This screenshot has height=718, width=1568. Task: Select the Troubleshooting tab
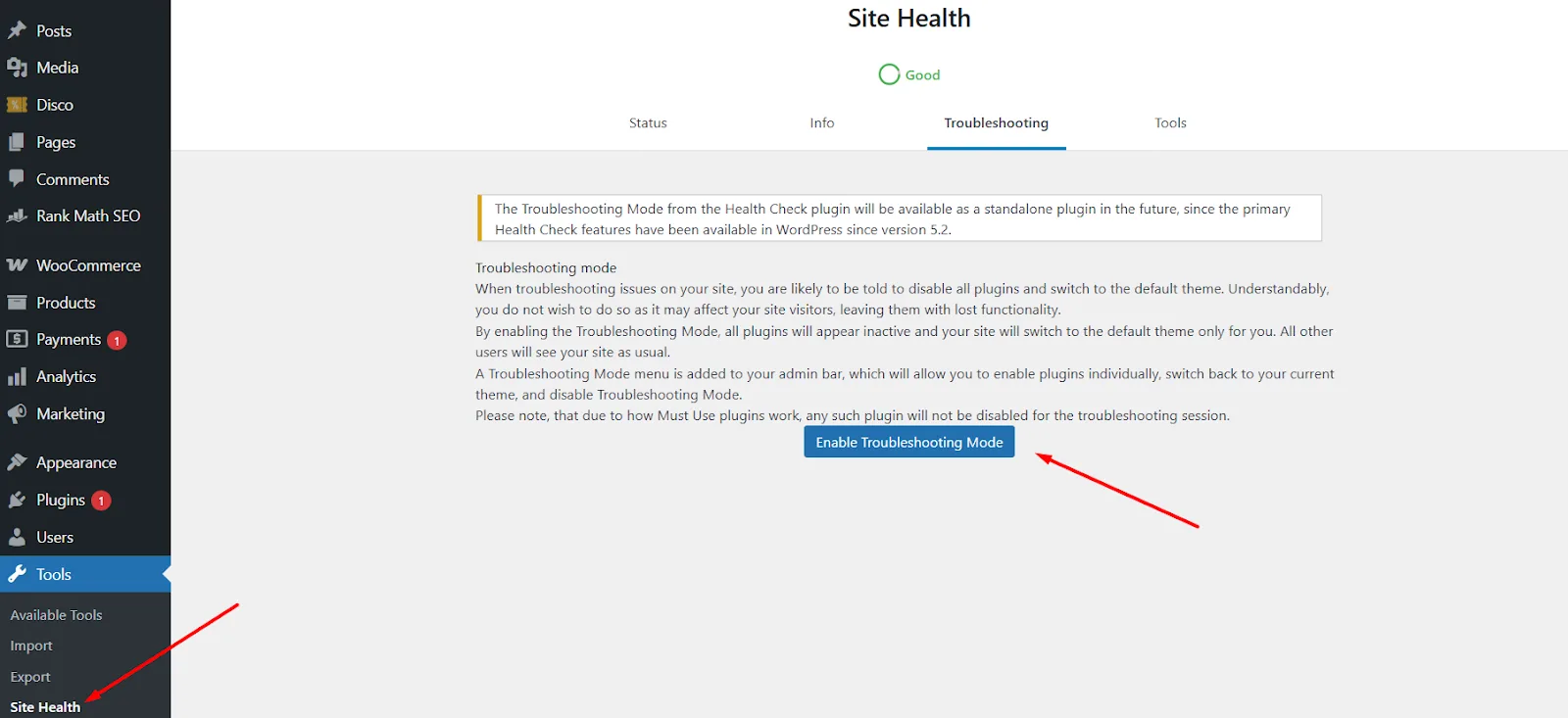coord(997,122)
